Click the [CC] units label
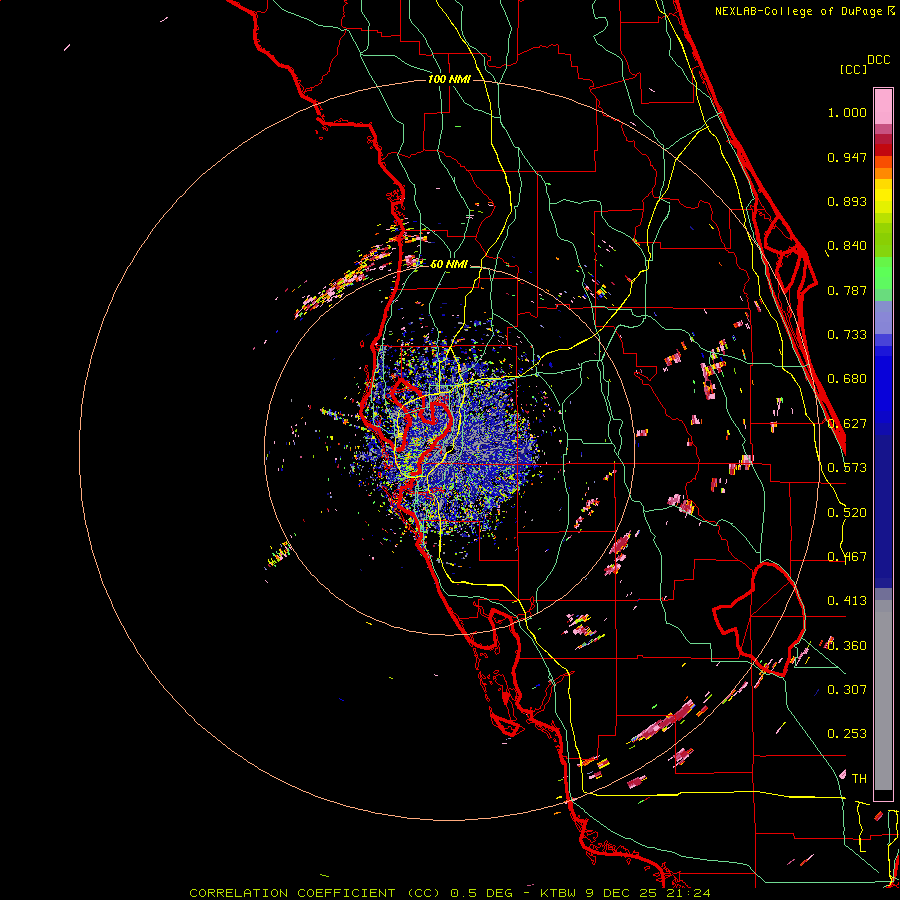This screenshot has height=900, width=900. pos(854,69)
